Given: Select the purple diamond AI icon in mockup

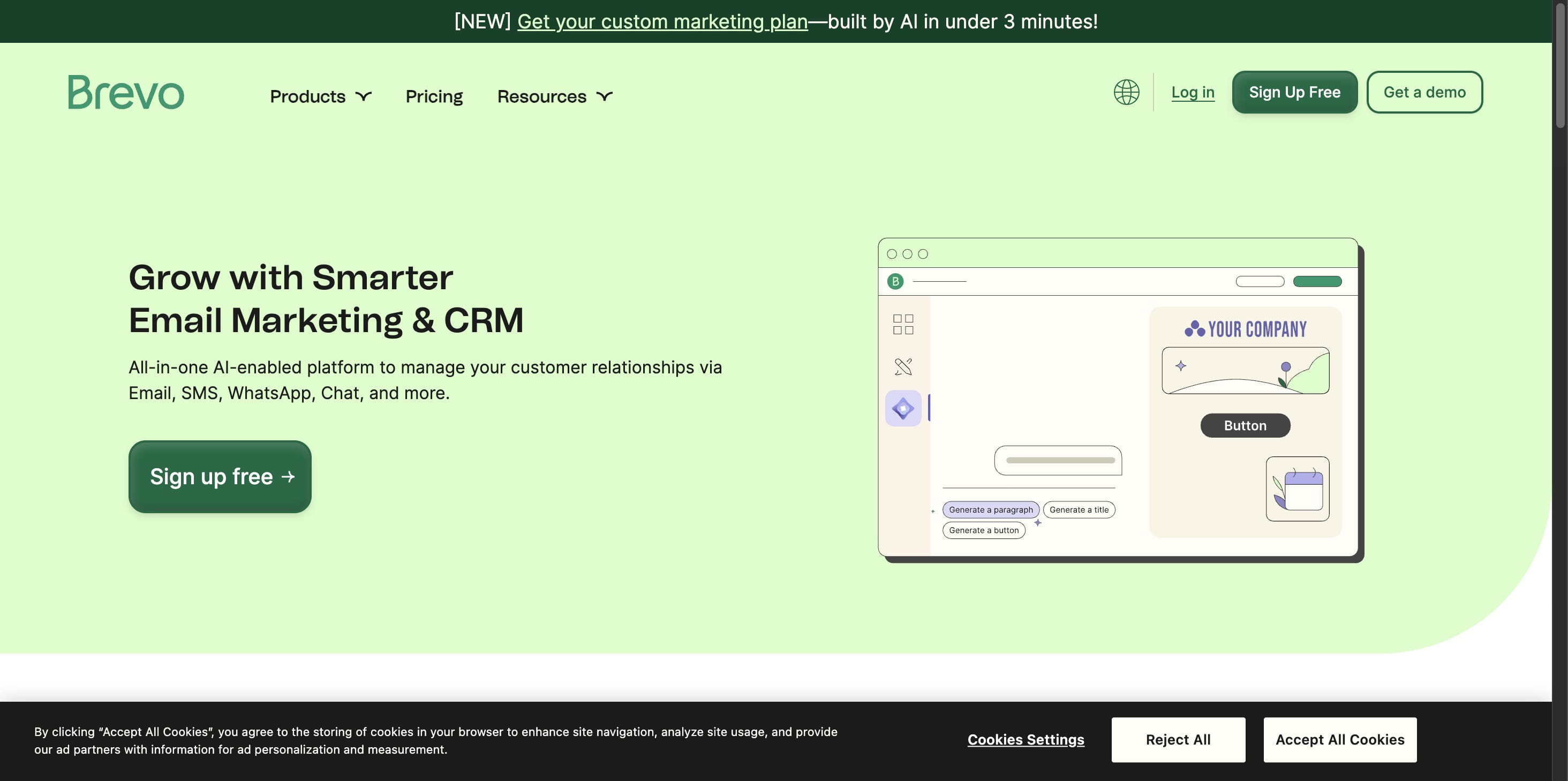Looking at the screenshot, I should point(903,409).
